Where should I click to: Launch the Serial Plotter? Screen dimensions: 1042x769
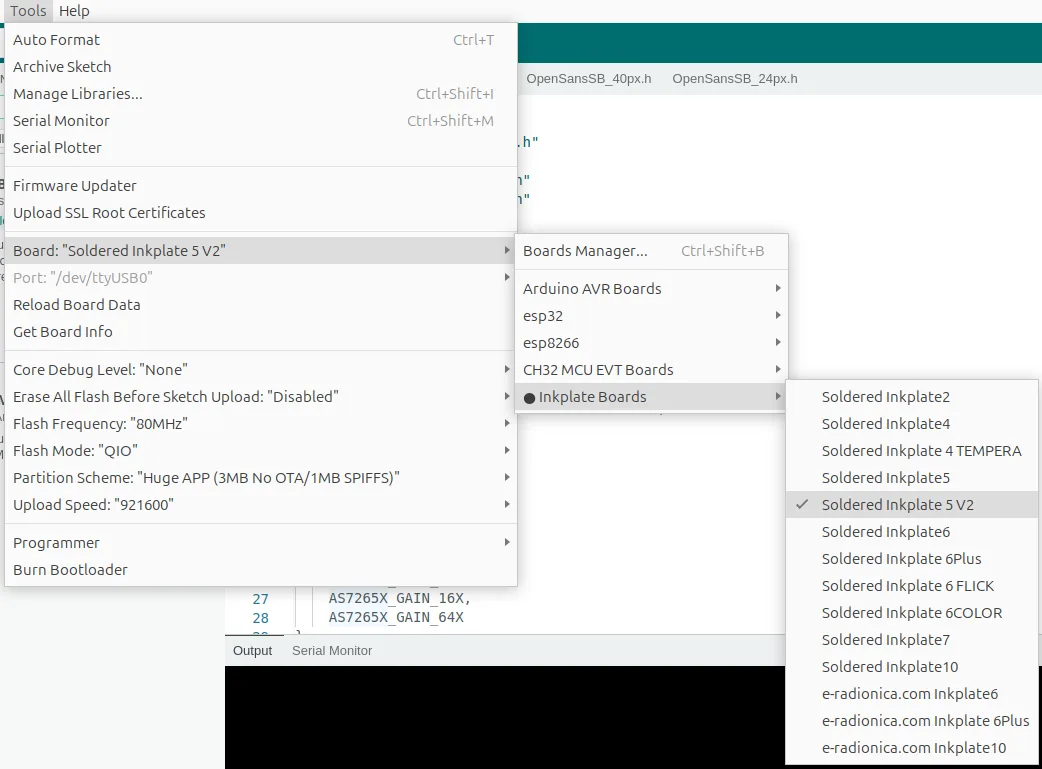click(x=58, y=148)
